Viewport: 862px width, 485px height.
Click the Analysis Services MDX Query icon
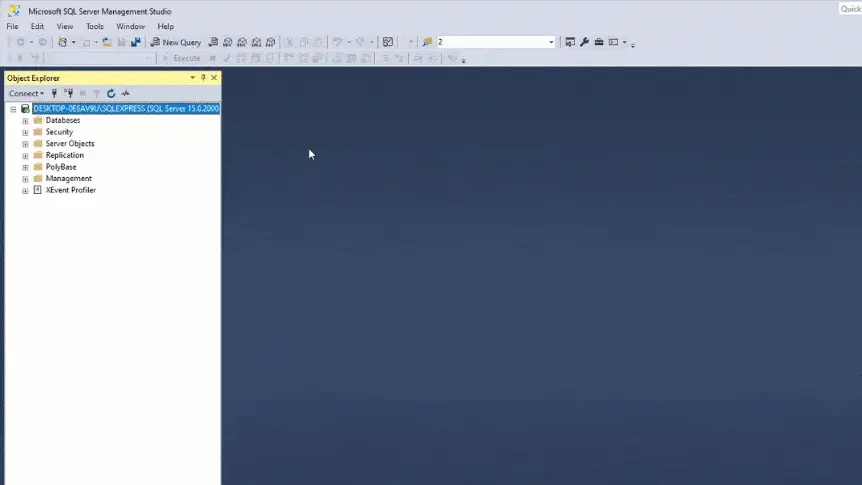(228, 42)
